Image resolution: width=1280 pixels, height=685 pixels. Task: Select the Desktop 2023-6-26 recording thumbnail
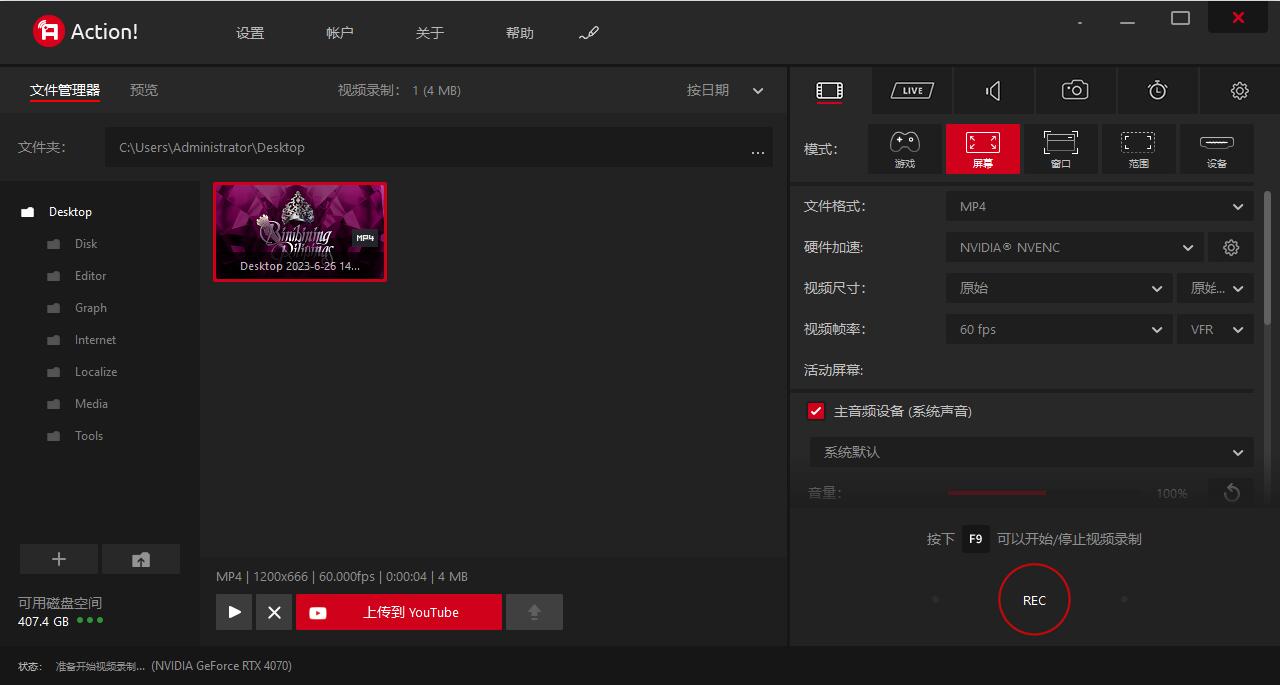tap(300, 231)
